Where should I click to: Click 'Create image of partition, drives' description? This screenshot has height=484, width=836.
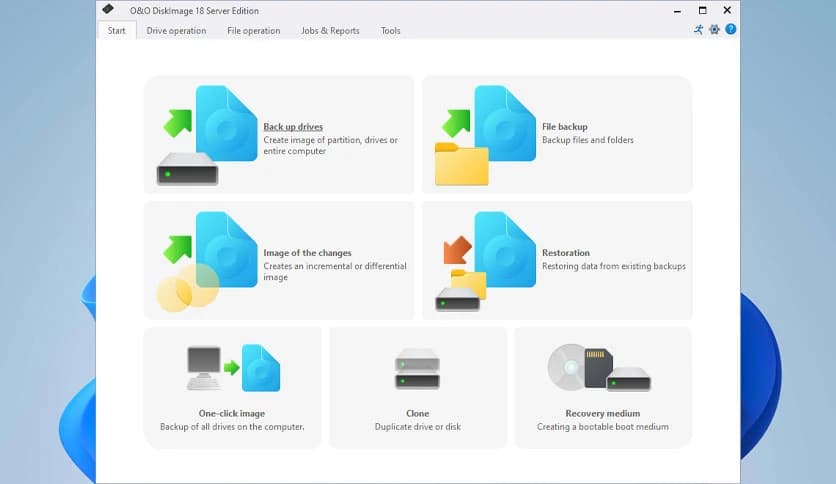[331, 146]
